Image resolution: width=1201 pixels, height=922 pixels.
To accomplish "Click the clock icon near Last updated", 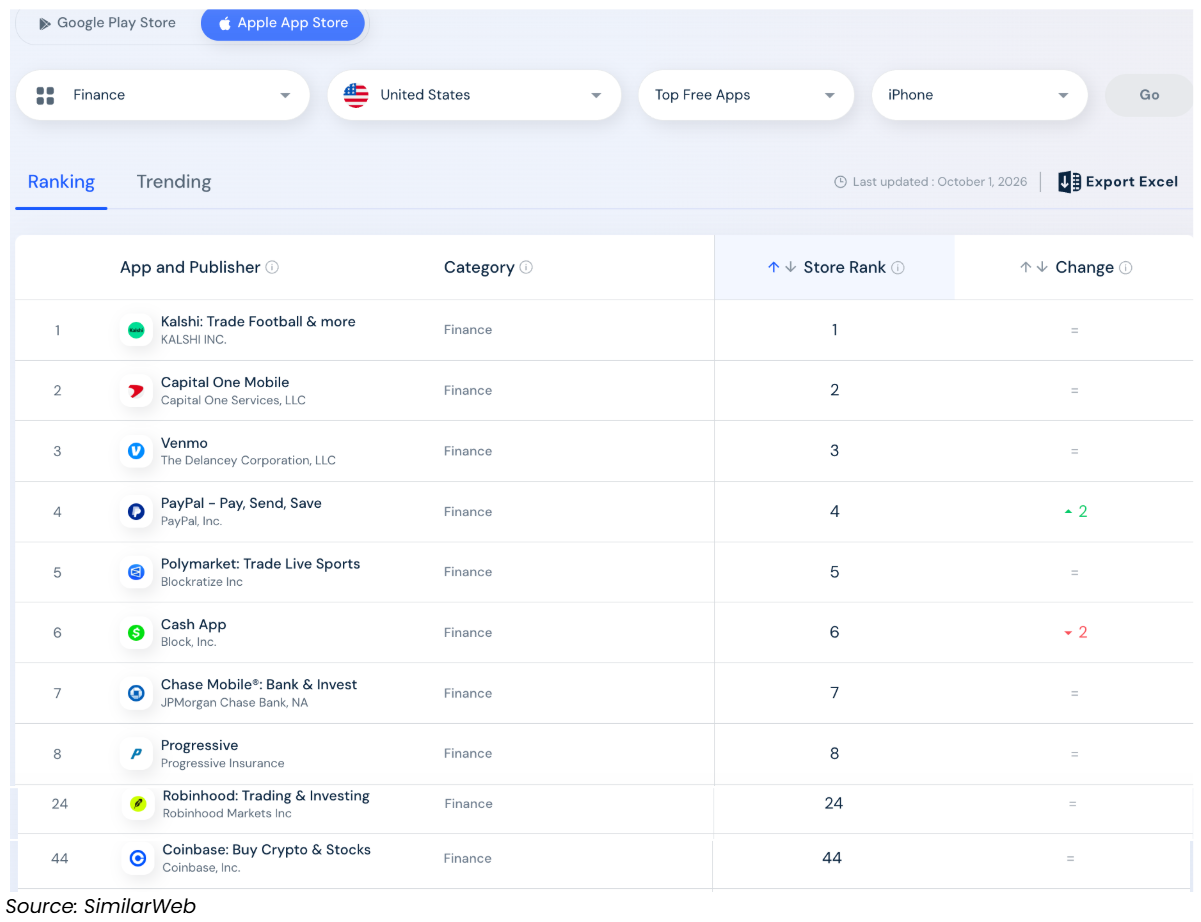I will click(841, 182).
